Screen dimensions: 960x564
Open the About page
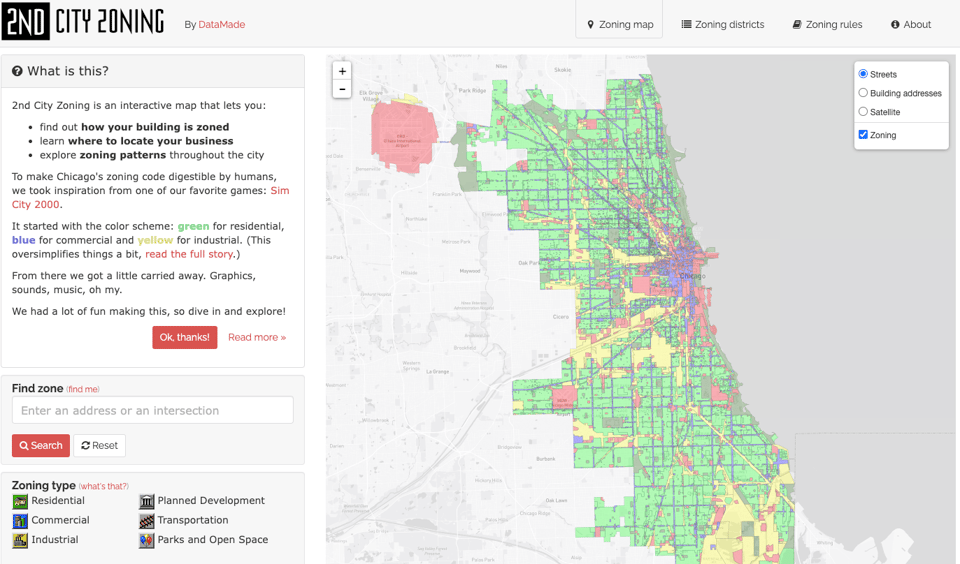click(911, 24)
